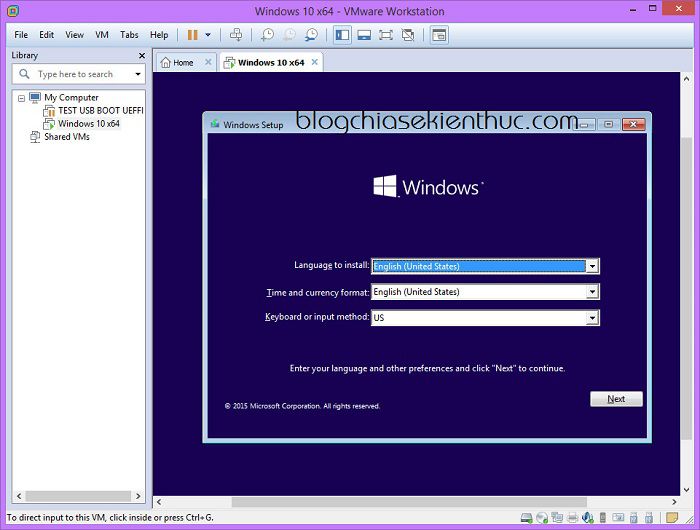Image resolution: width=700 pixels, height=530 pixels.
Task: Open the snapshot manager wrench-clock icon
Action: [x=311, y=35]
